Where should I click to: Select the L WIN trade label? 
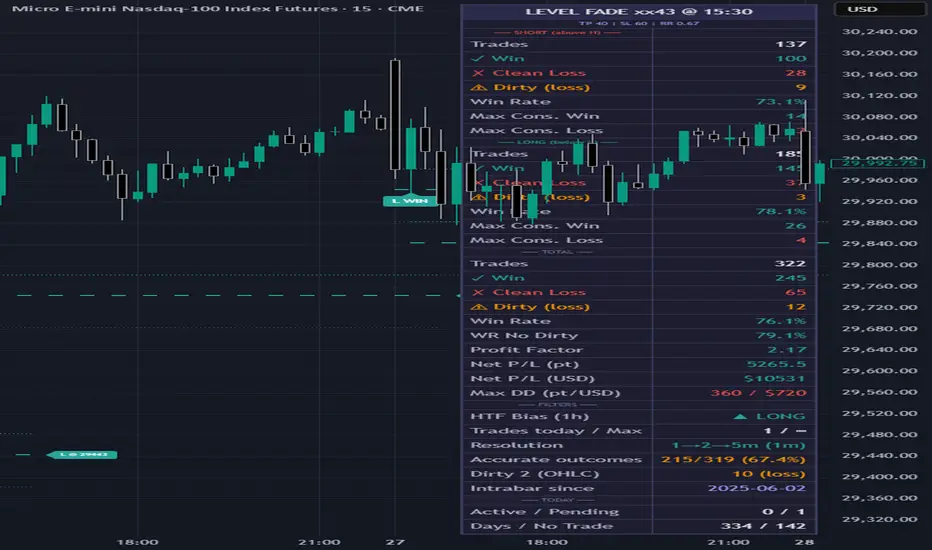pyautogui.click(x=410, y=201)
